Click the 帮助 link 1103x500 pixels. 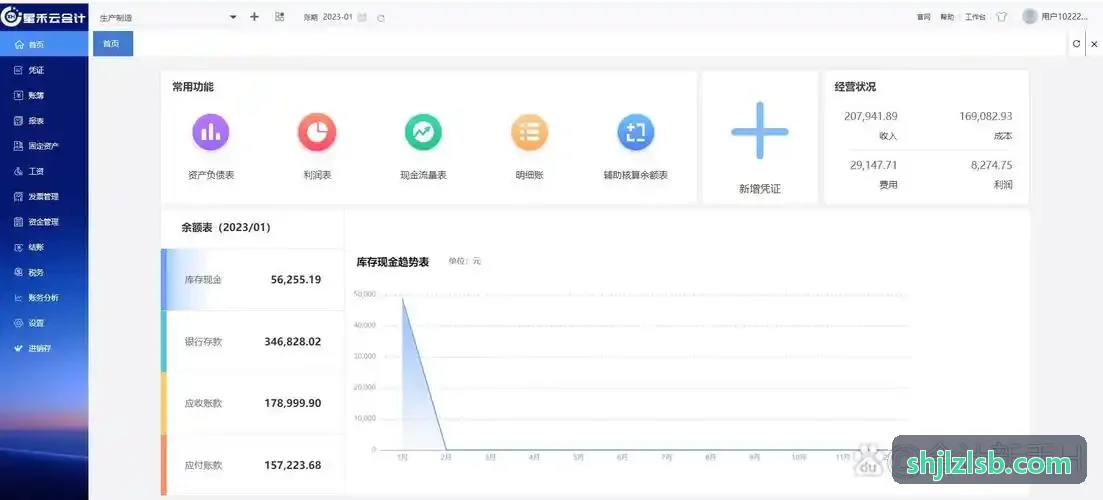pos(947,18)
